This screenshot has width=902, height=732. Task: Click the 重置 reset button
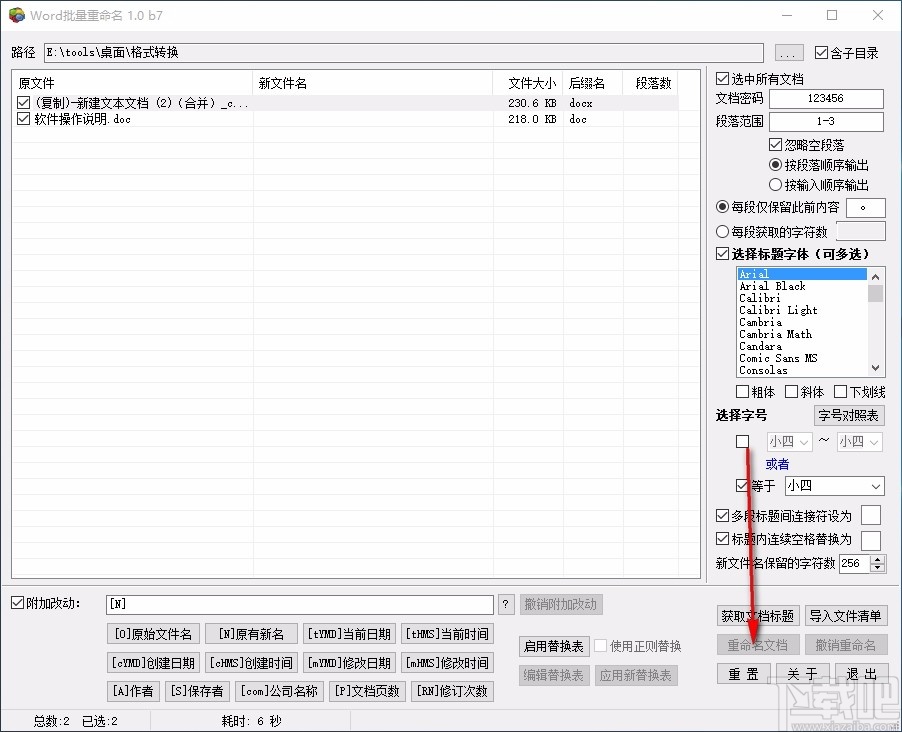coord(743,674)
